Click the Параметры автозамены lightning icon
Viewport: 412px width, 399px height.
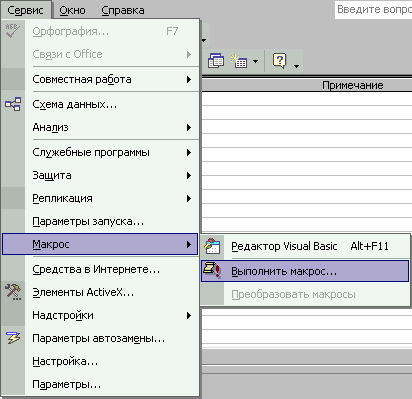[13, 338]
